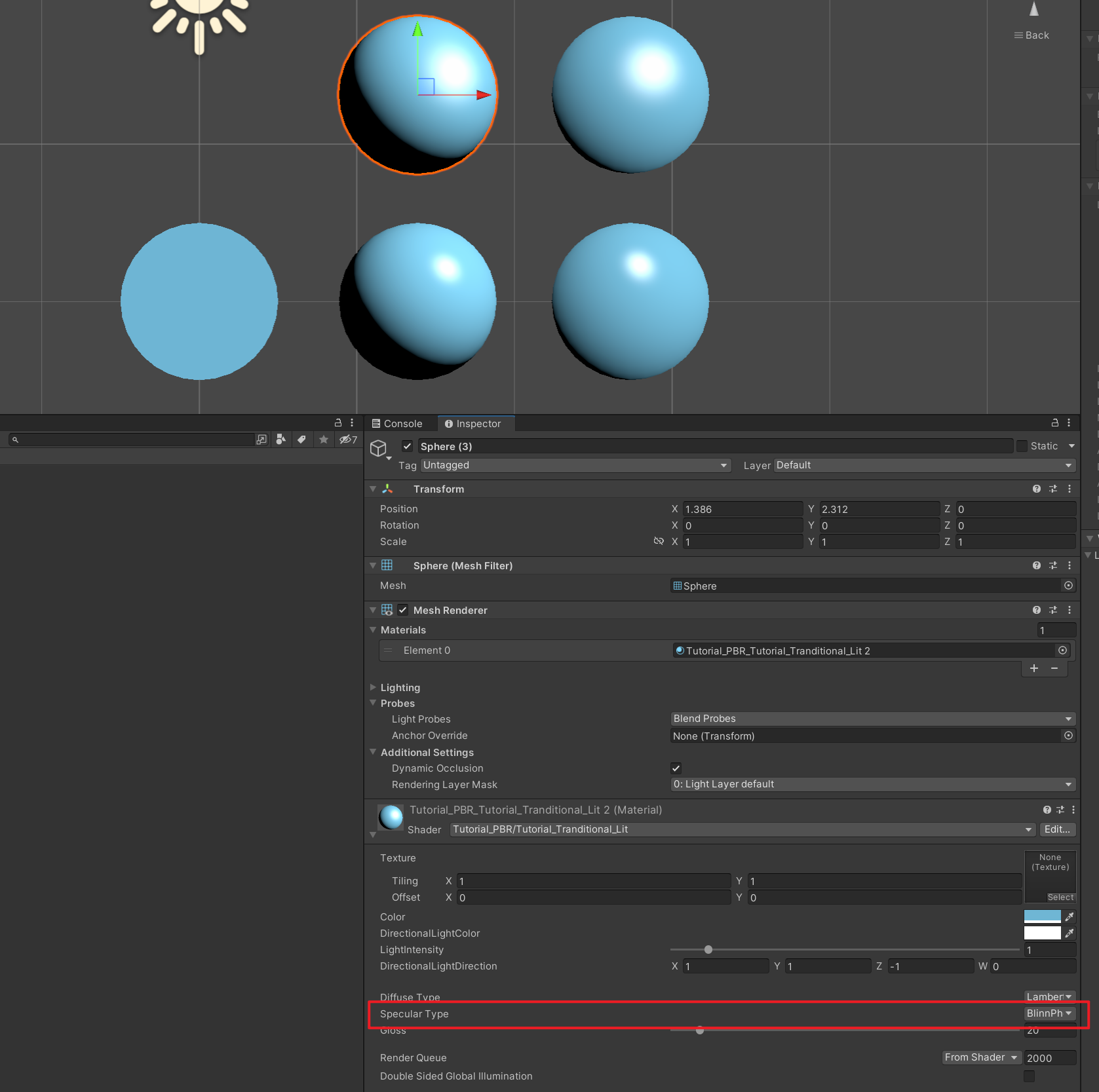Lock the Inspector with the padlock icon
This screenshot has height=1092, width=1099.
click(1054, 423)
